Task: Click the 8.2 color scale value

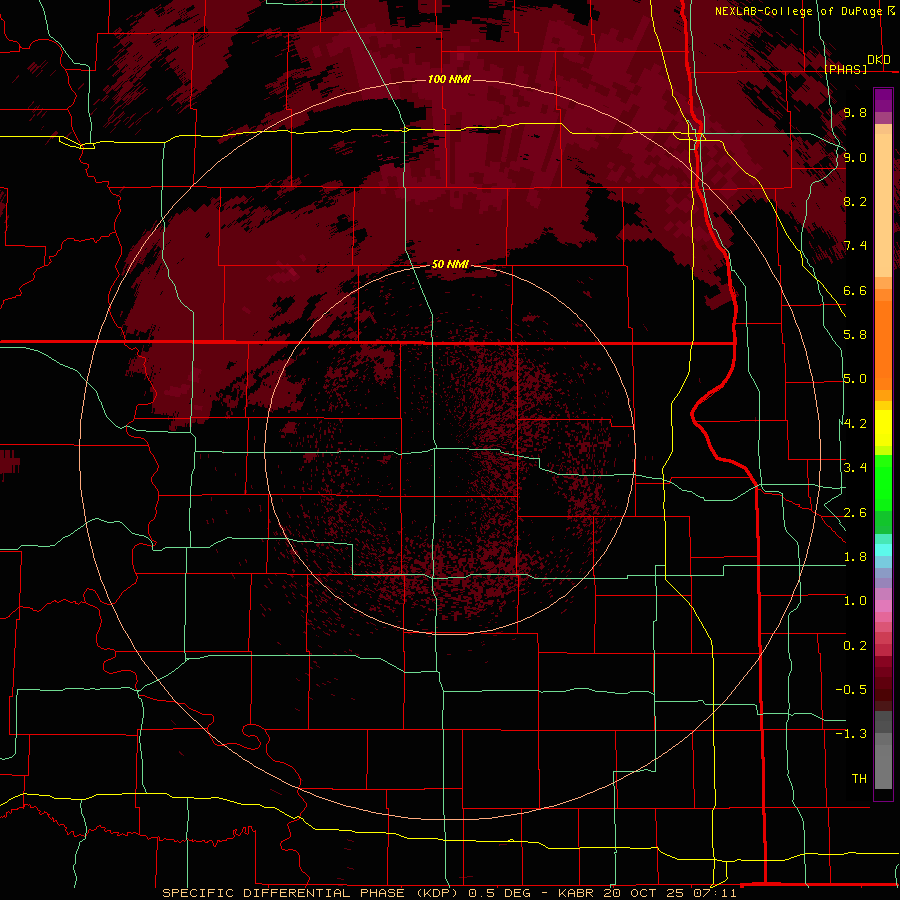Action: (x=855, y=201)
